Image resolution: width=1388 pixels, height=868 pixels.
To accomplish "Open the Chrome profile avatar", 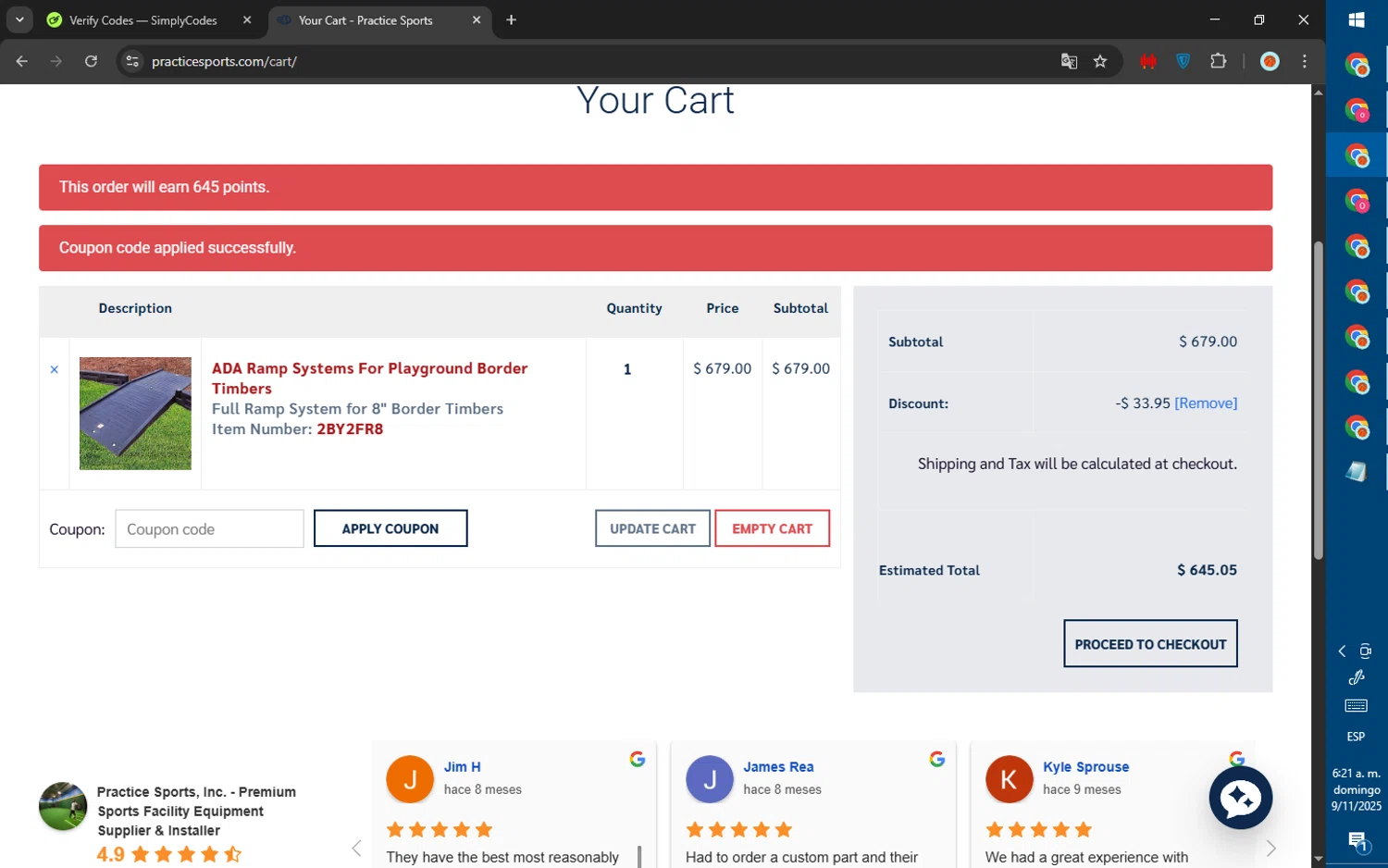I will (x=1270, y=61).
